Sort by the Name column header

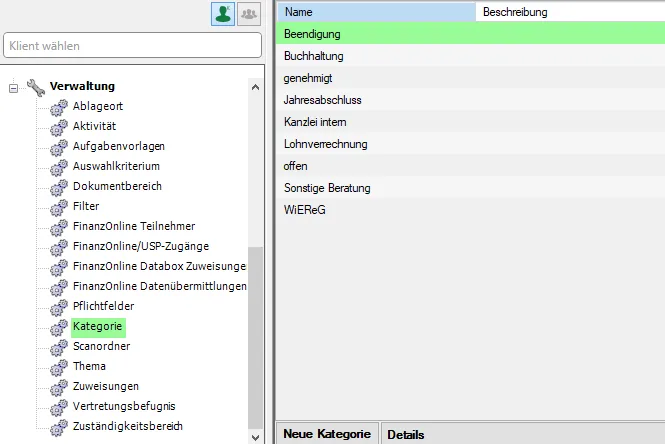pos(376,12)
